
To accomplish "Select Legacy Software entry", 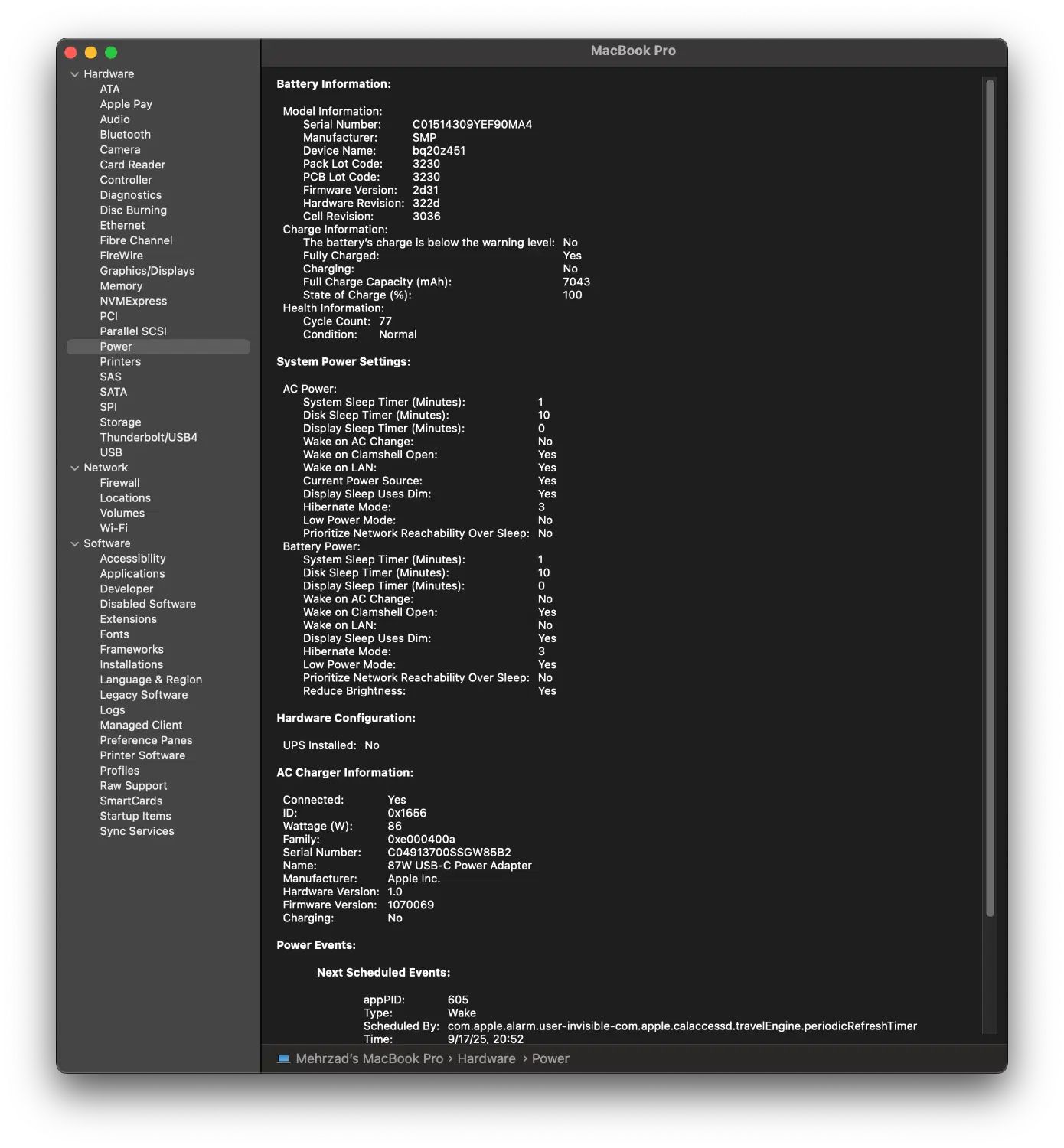I will click(144, 695).
